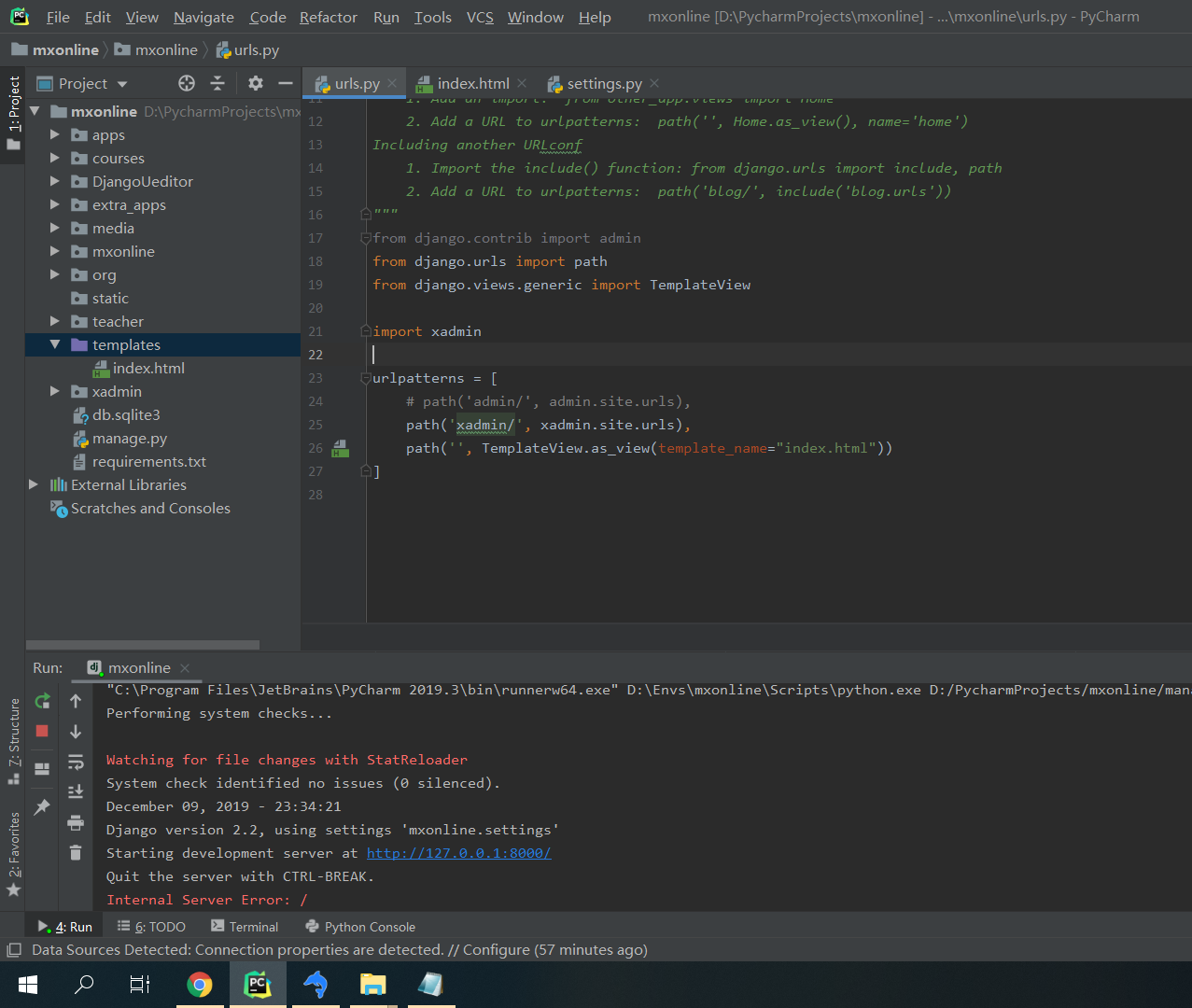Toggle pin tab in the Run panel

[x=42, y=807]
